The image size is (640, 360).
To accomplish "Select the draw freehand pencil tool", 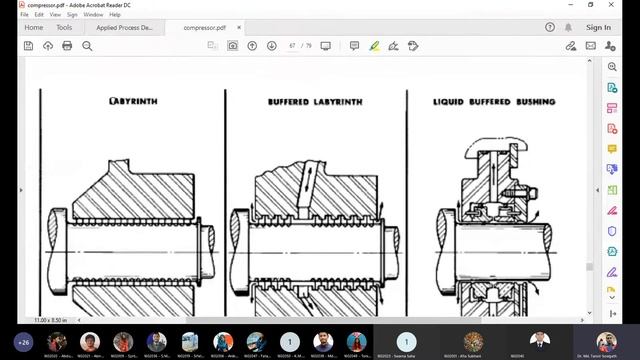I will [x=393, y=46].
